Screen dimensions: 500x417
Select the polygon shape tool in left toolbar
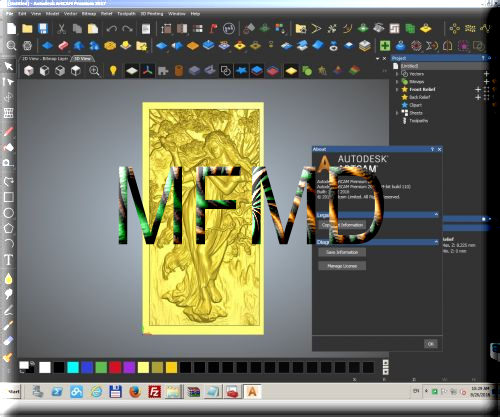(x=9, y=228)
